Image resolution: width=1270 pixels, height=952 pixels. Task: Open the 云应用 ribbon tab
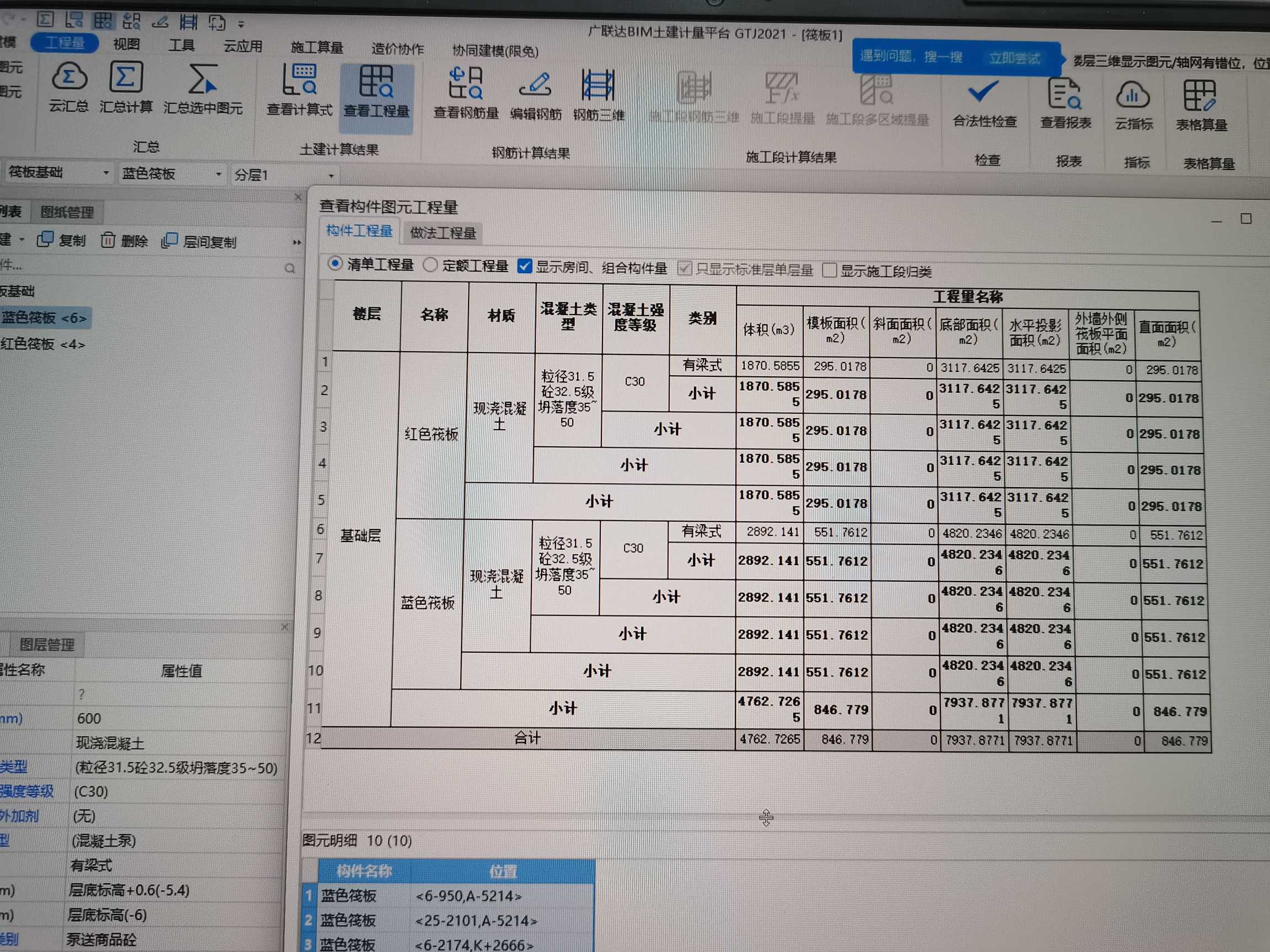[x=243, y=46]
